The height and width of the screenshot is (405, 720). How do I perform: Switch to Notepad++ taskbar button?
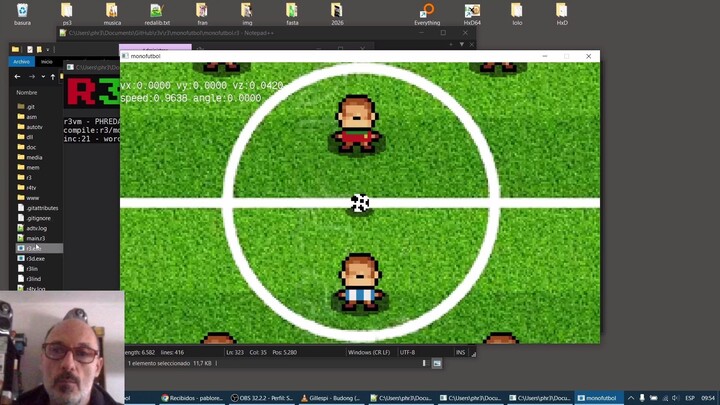coord(400,398)
